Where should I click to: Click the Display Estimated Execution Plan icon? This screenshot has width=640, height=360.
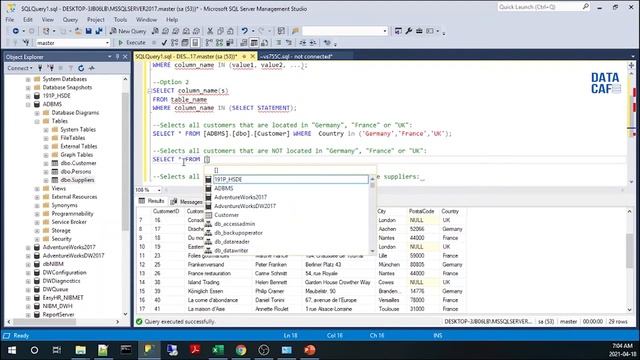(x=175, y=42)
